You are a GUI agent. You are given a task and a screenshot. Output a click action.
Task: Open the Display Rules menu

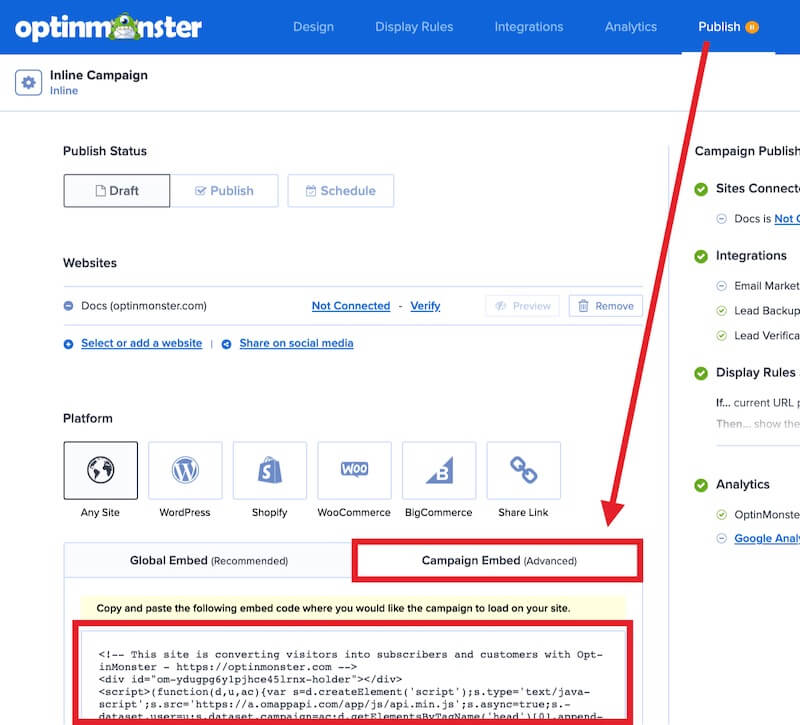click(414, 27)
